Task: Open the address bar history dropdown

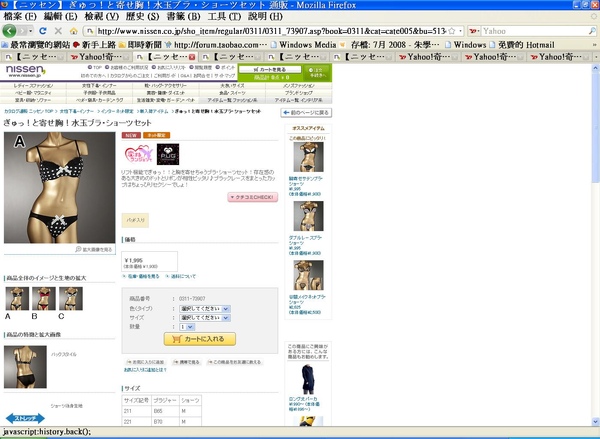Action: coord(460,31)
